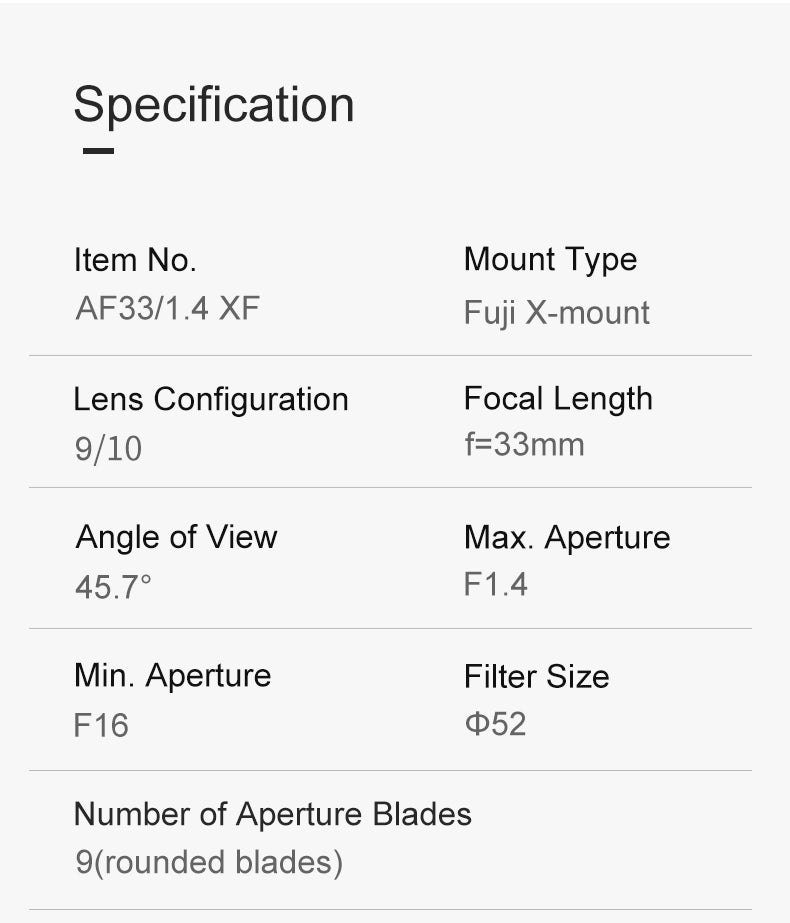Image resolution: width=790 pixels, height=923 pixels.
Task: Select the Mount Type label
Action: click(x=550, y=260)
